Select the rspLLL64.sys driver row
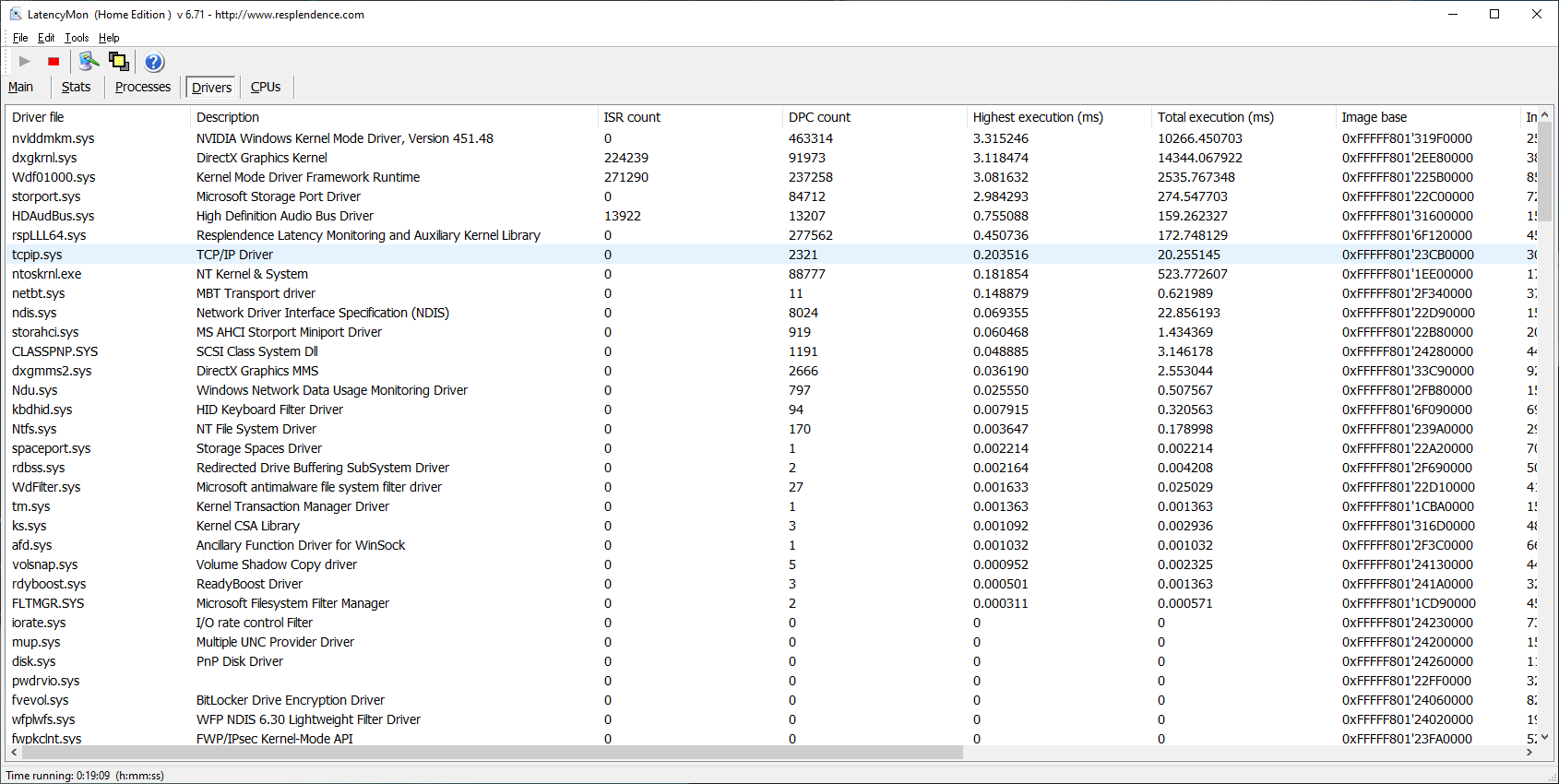The image size is (1559, 784). point(771,235)
